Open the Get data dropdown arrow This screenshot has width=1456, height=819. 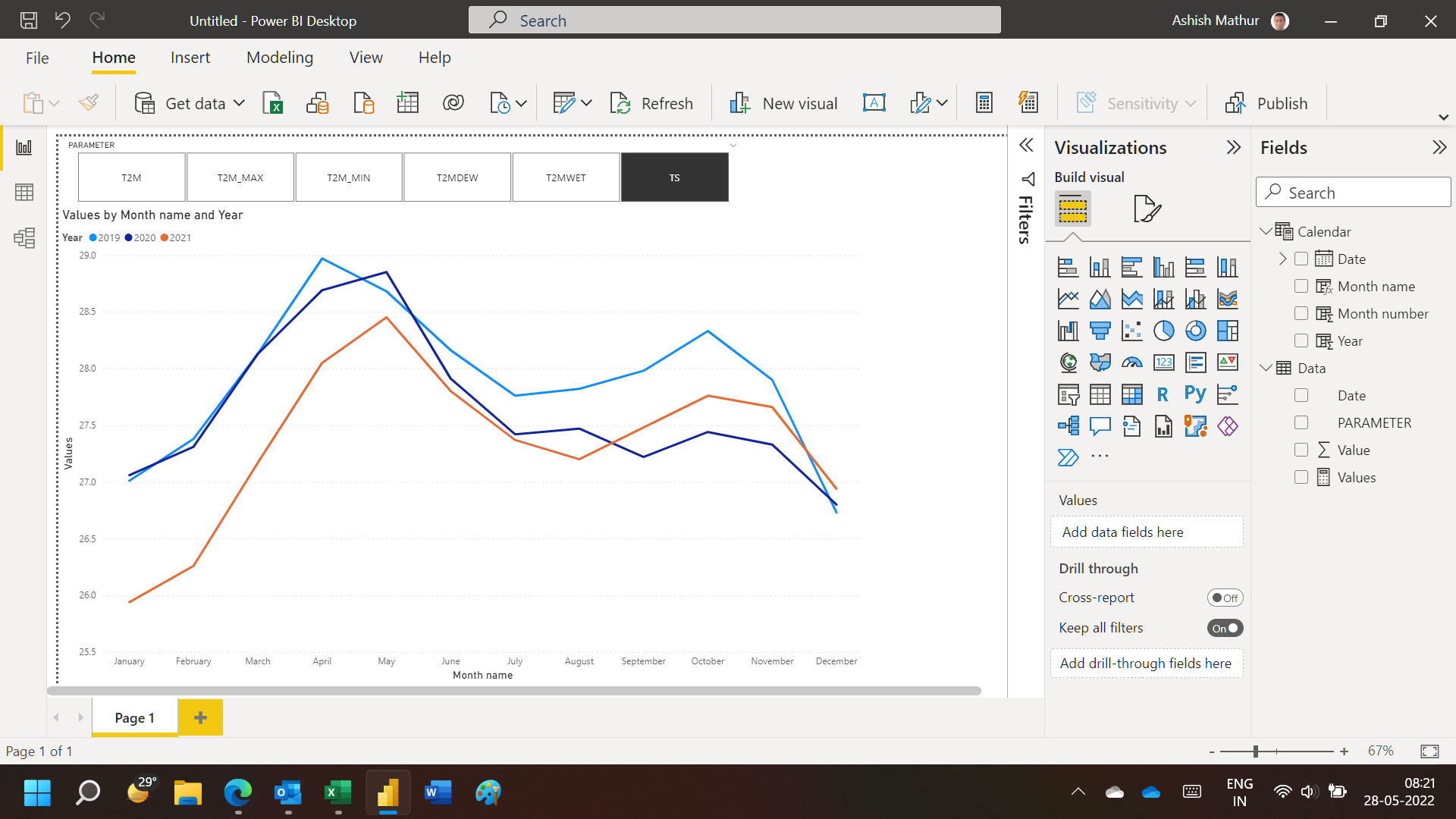[x=239, y=103]
